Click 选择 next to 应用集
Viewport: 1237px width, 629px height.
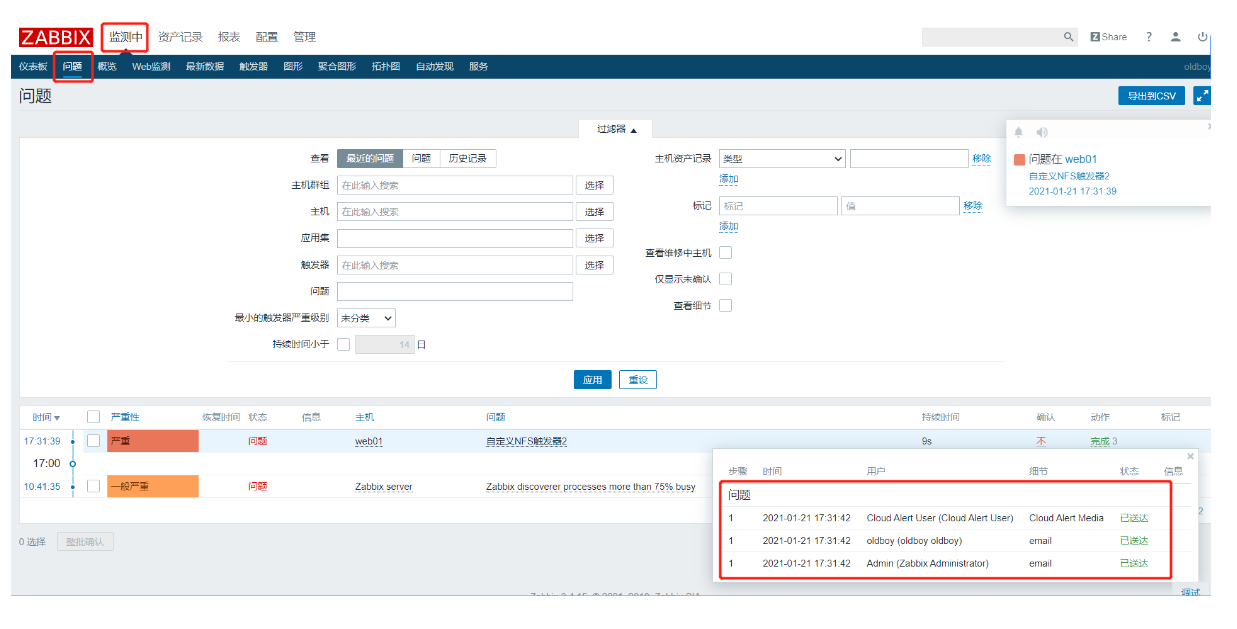point(595,238)
